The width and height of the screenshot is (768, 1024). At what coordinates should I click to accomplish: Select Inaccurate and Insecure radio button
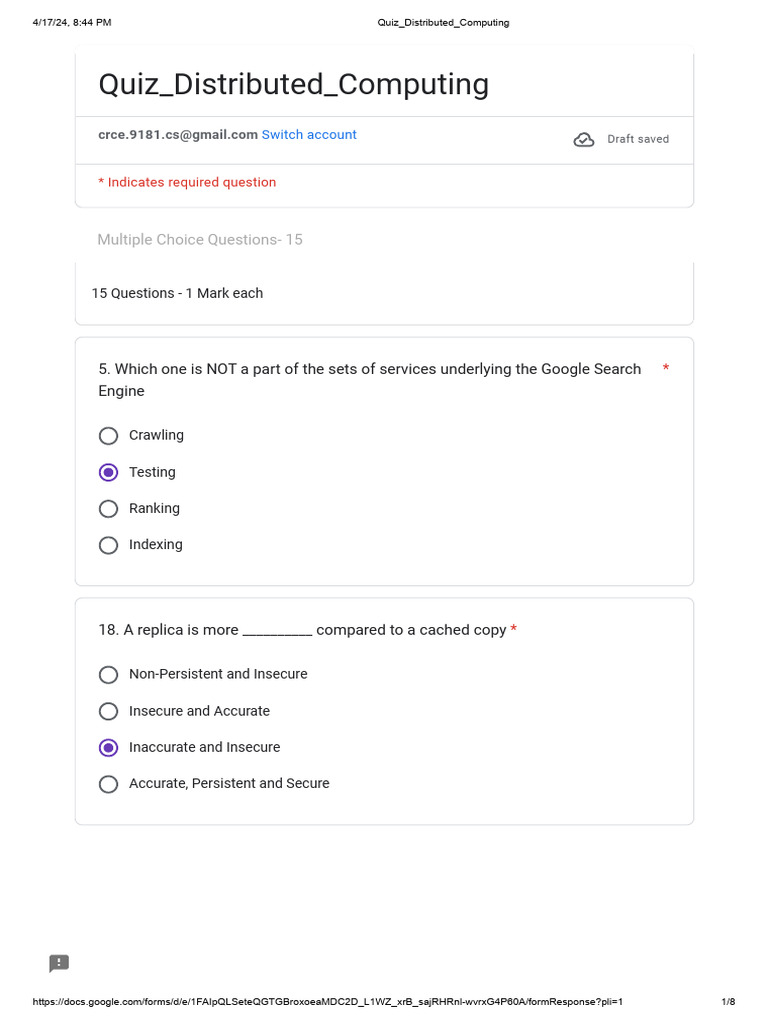(109, 748)
